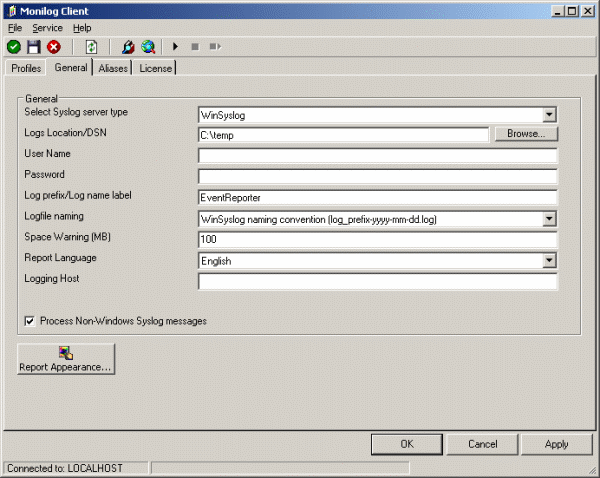Click the Password input field
Screen dimensions: 600x478
click(378, 176)
